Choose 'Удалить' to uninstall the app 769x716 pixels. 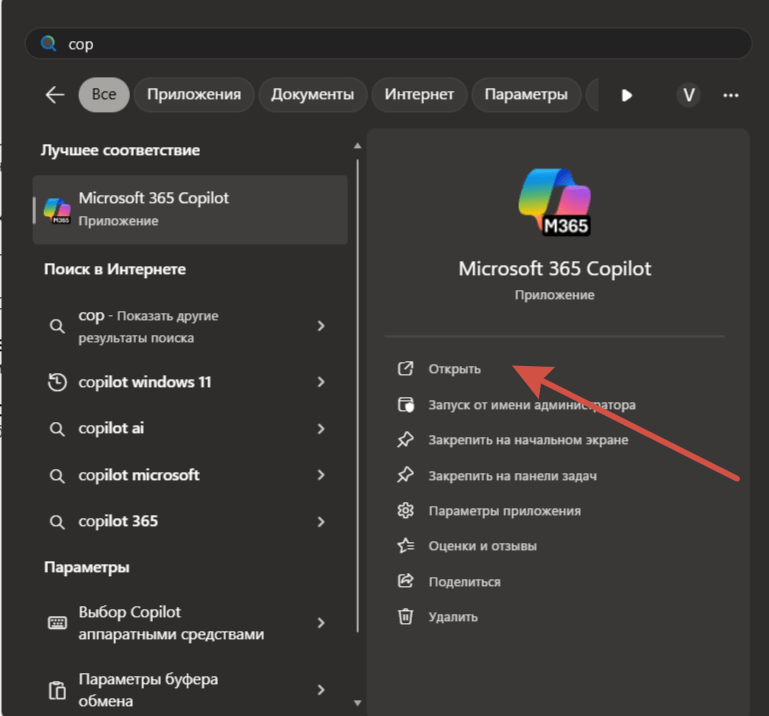(453, 617)
